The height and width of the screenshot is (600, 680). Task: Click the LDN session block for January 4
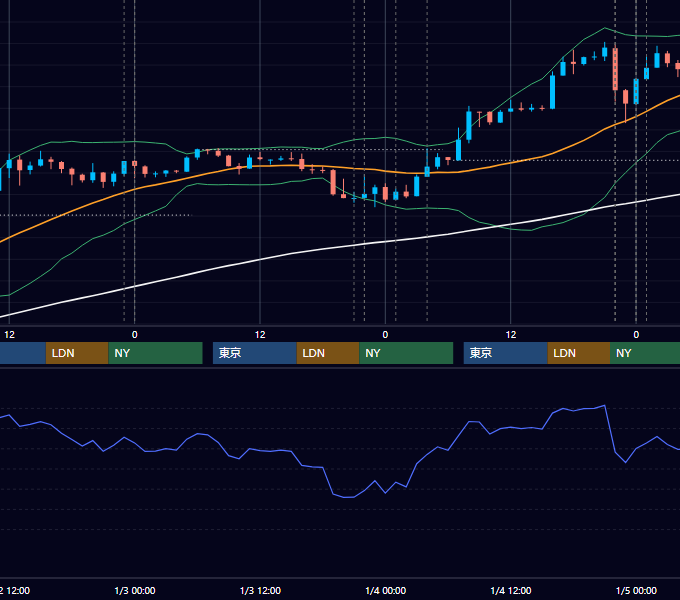579,353
